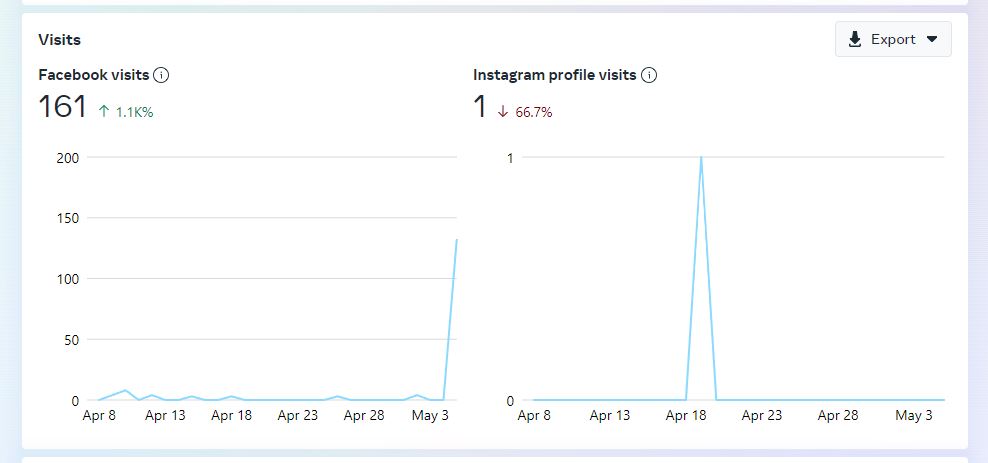Click the red down arrow beside 66.7%

pos(502,112)
